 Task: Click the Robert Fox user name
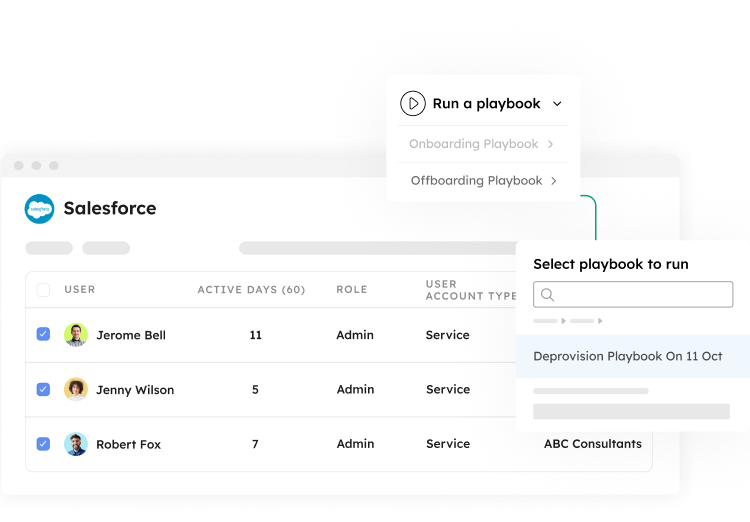[128, 444]
